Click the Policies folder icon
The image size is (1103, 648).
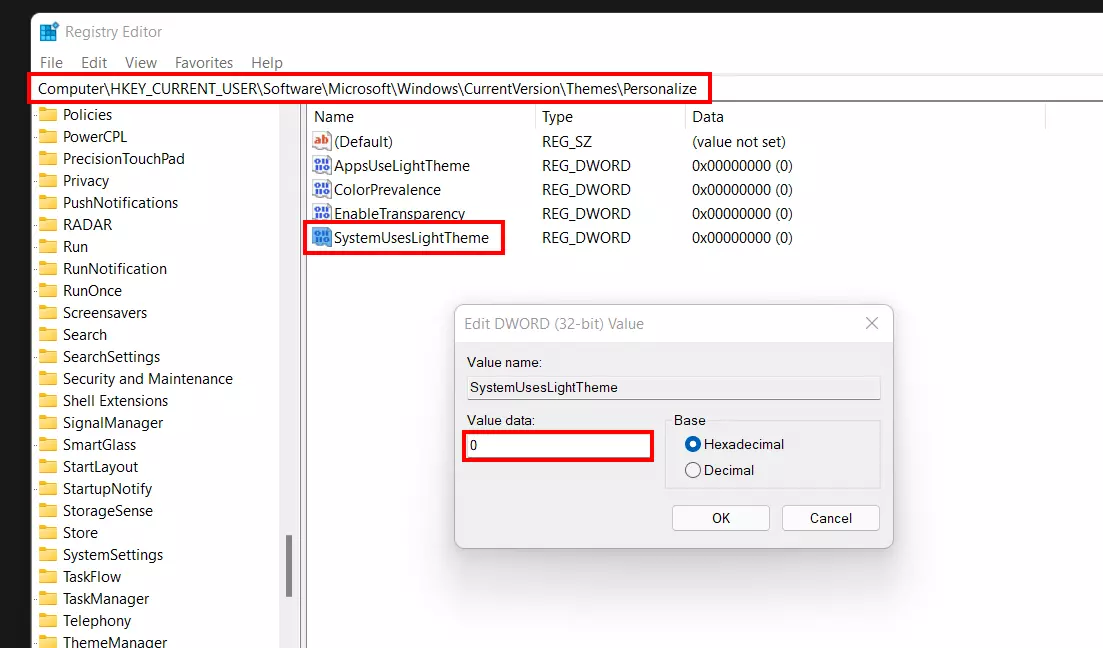pos(48,114)
